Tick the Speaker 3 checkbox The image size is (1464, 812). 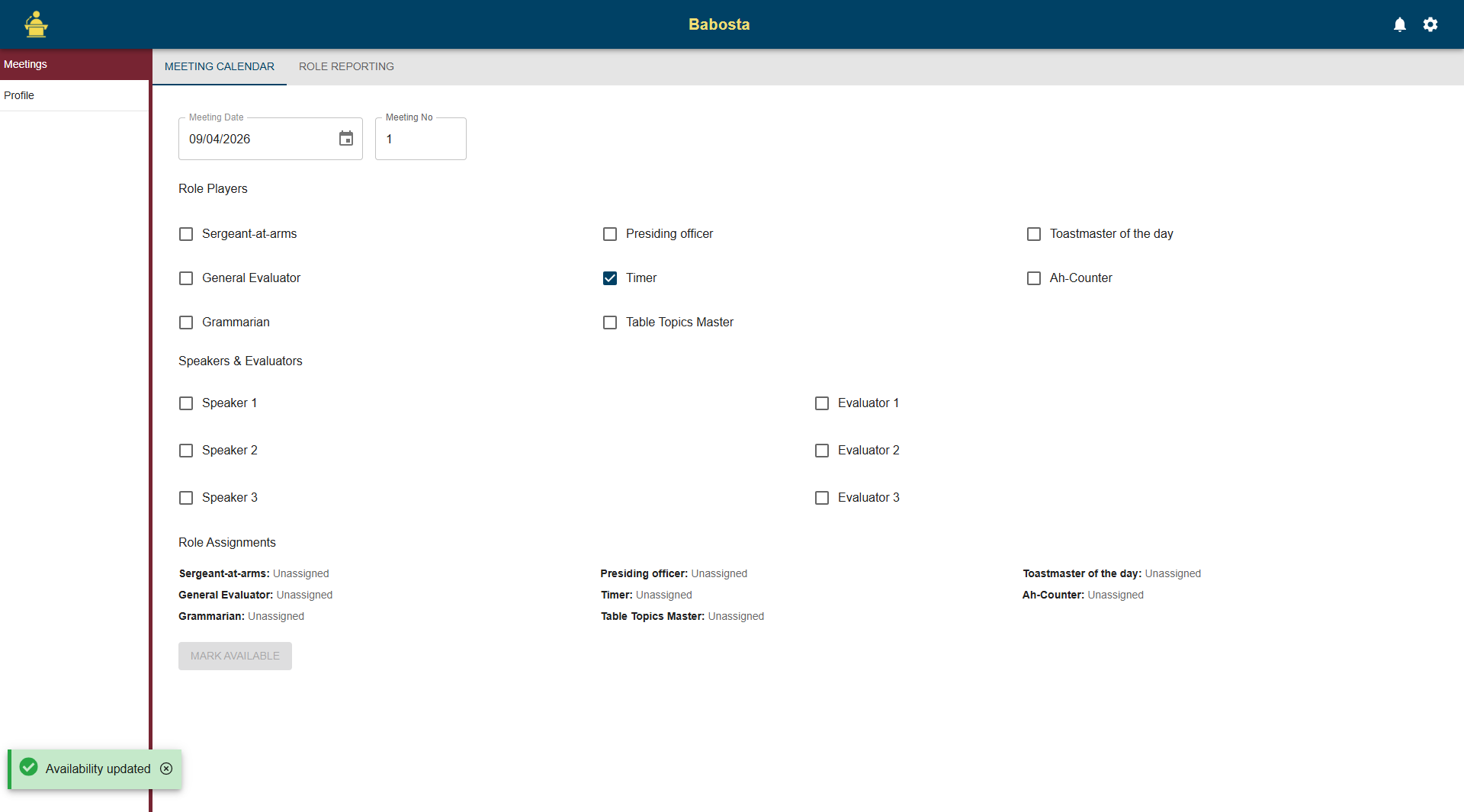(186, 498)
